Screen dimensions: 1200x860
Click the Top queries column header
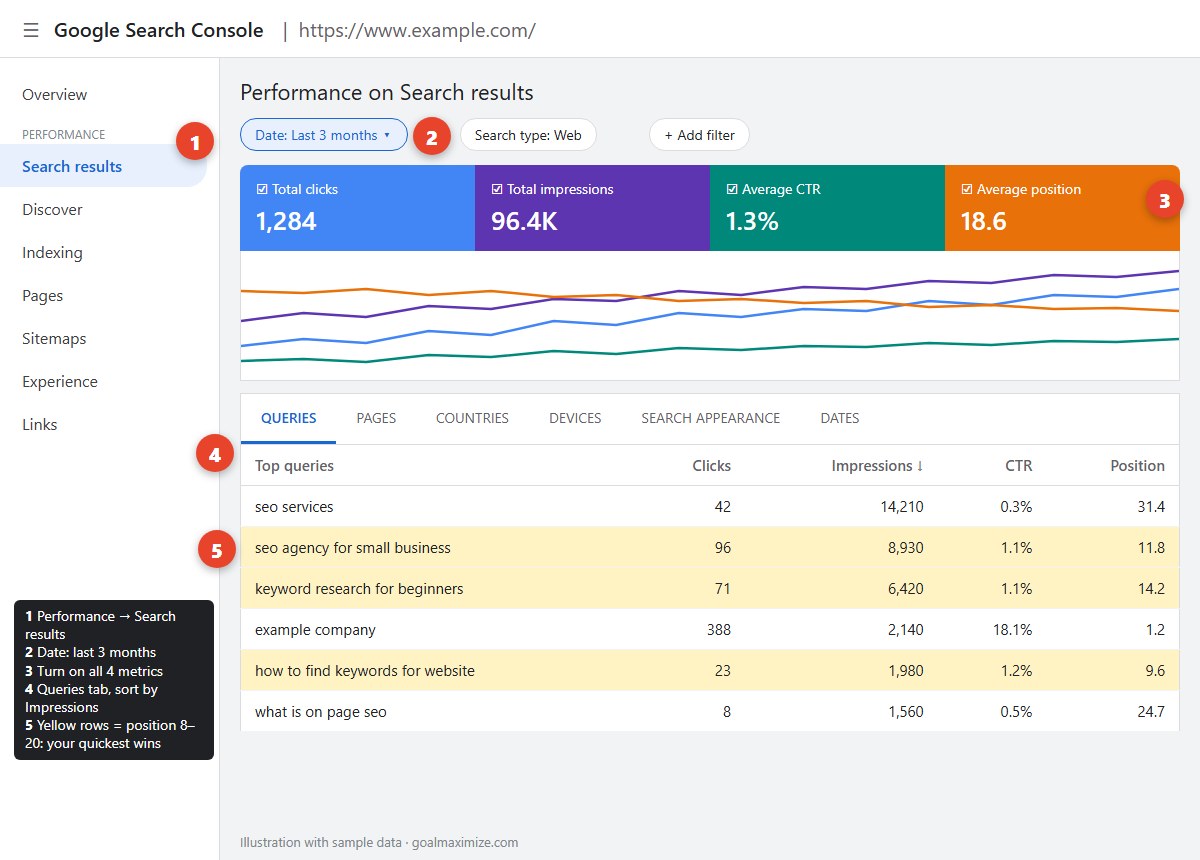click(x=294, y=466)
